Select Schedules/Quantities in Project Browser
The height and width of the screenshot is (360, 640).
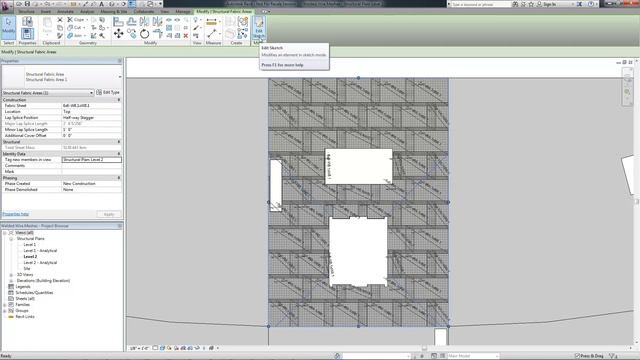coord(34,293)
